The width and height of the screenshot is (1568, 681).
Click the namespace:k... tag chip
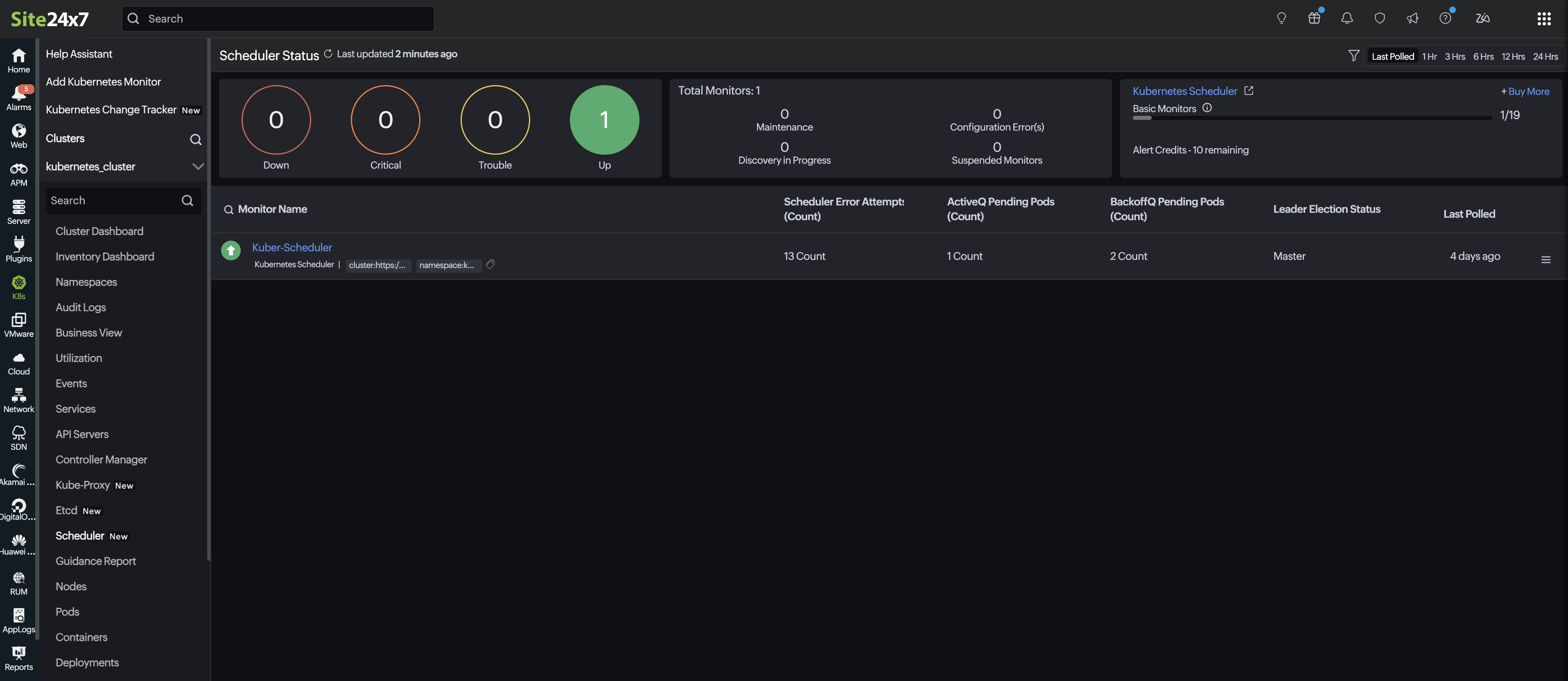tap(449, 265)
